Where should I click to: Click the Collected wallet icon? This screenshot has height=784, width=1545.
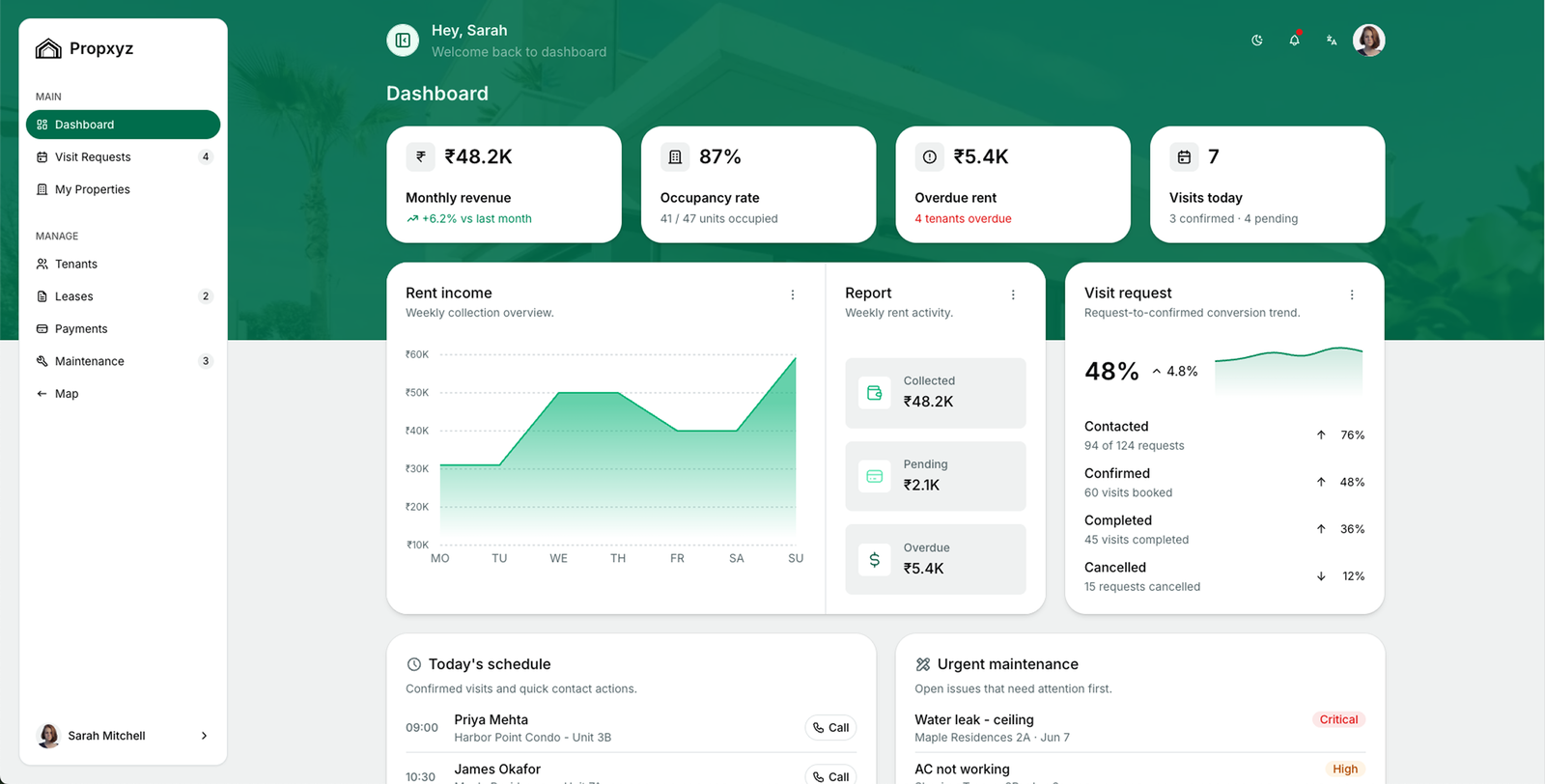click(x=875, y=393)
